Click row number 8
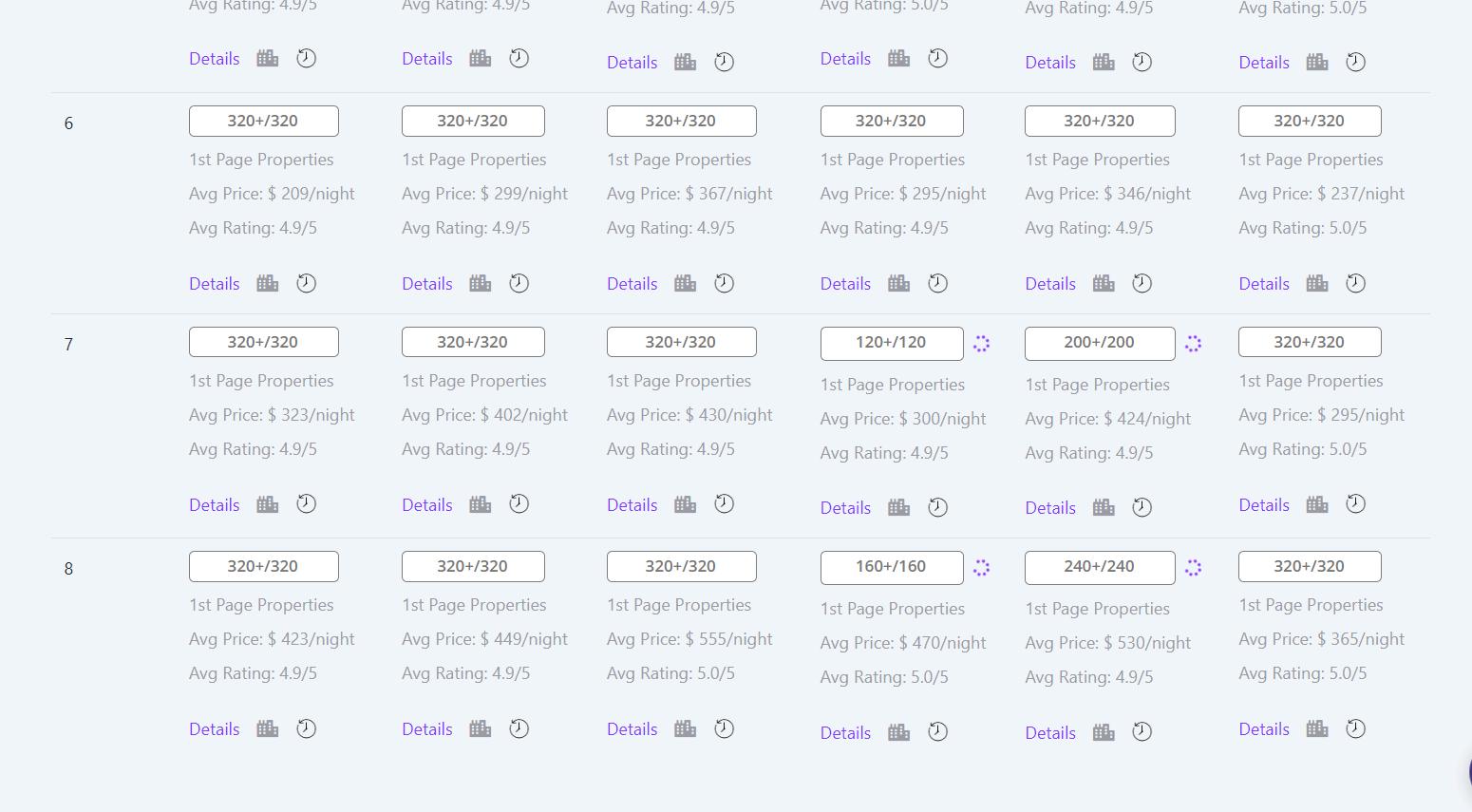Image resolution: width=1472 pixels, height=812 pixels. 68,569
